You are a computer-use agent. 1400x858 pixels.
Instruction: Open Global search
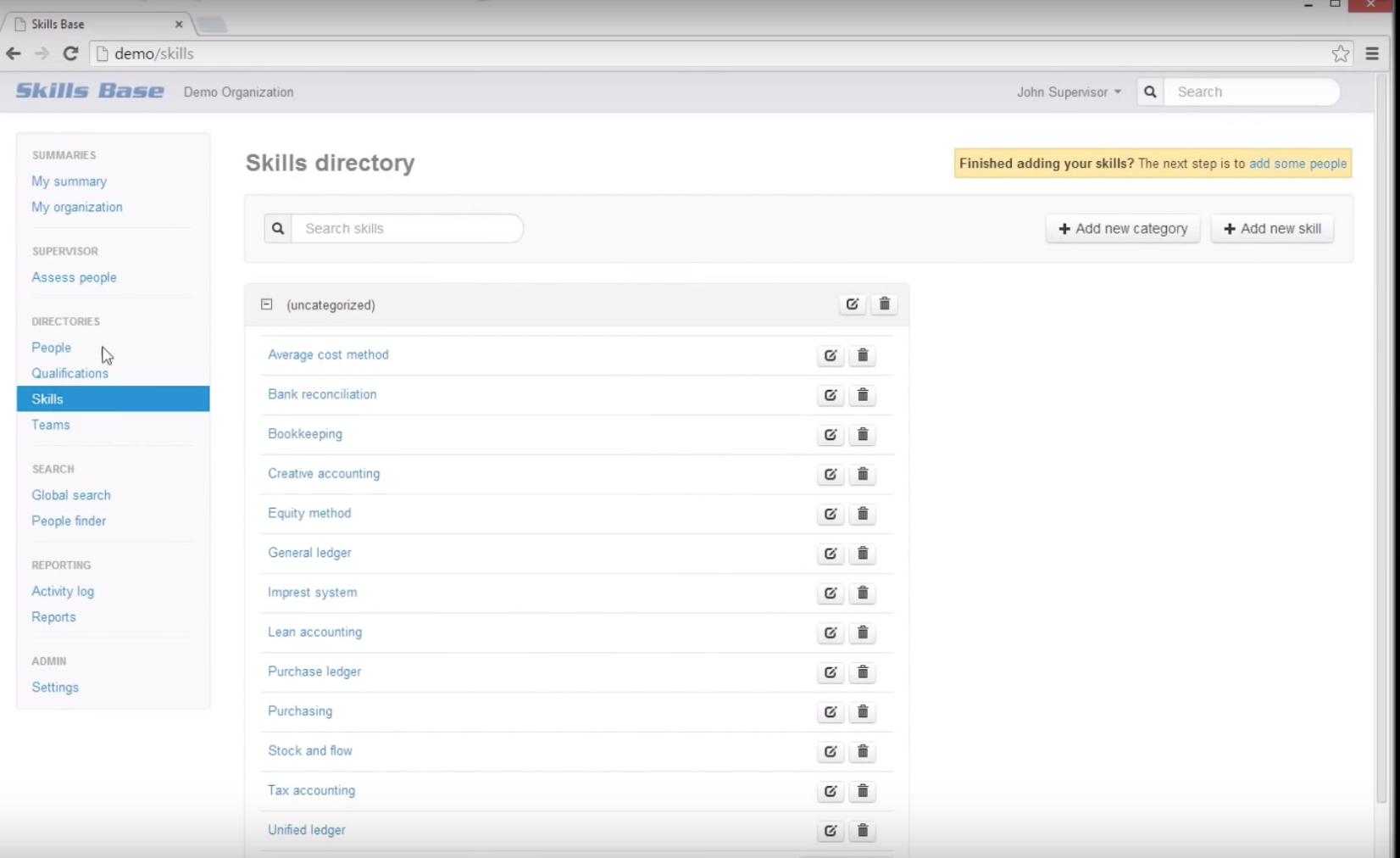pyautogui.click(x=71, y=495)
